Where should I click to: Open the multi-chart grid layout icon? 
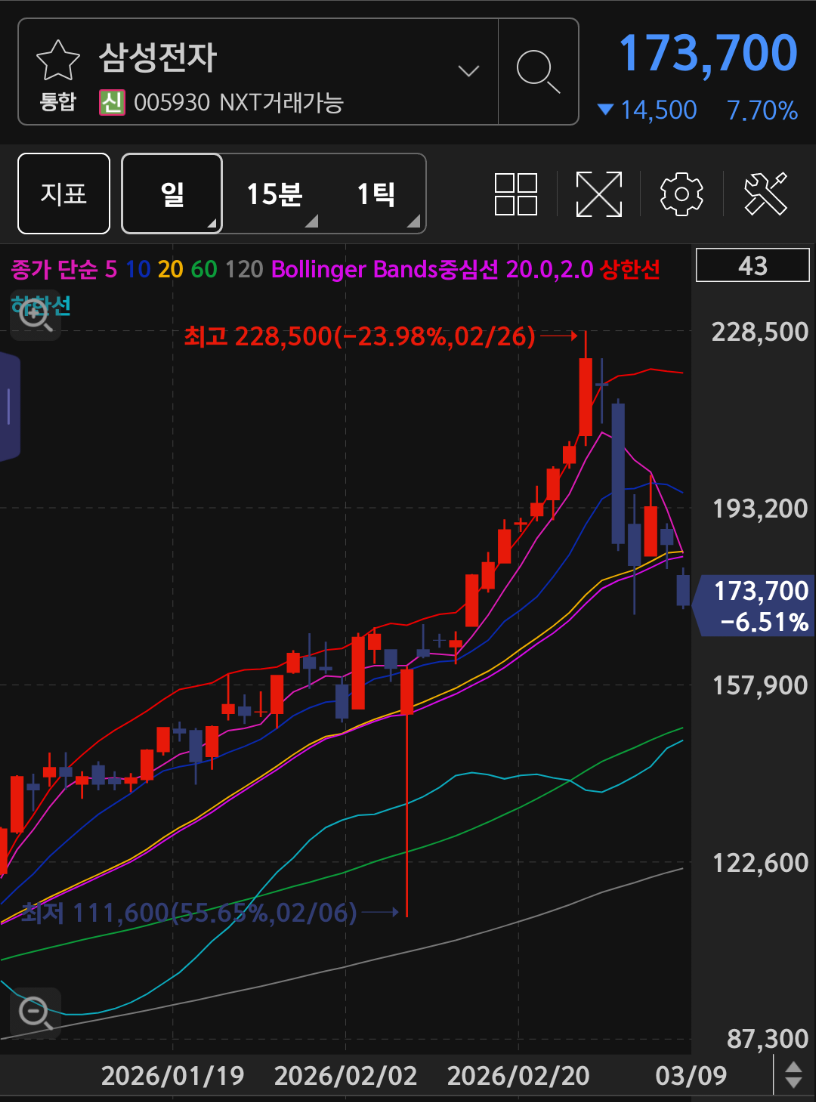click(x=516, y=194)
